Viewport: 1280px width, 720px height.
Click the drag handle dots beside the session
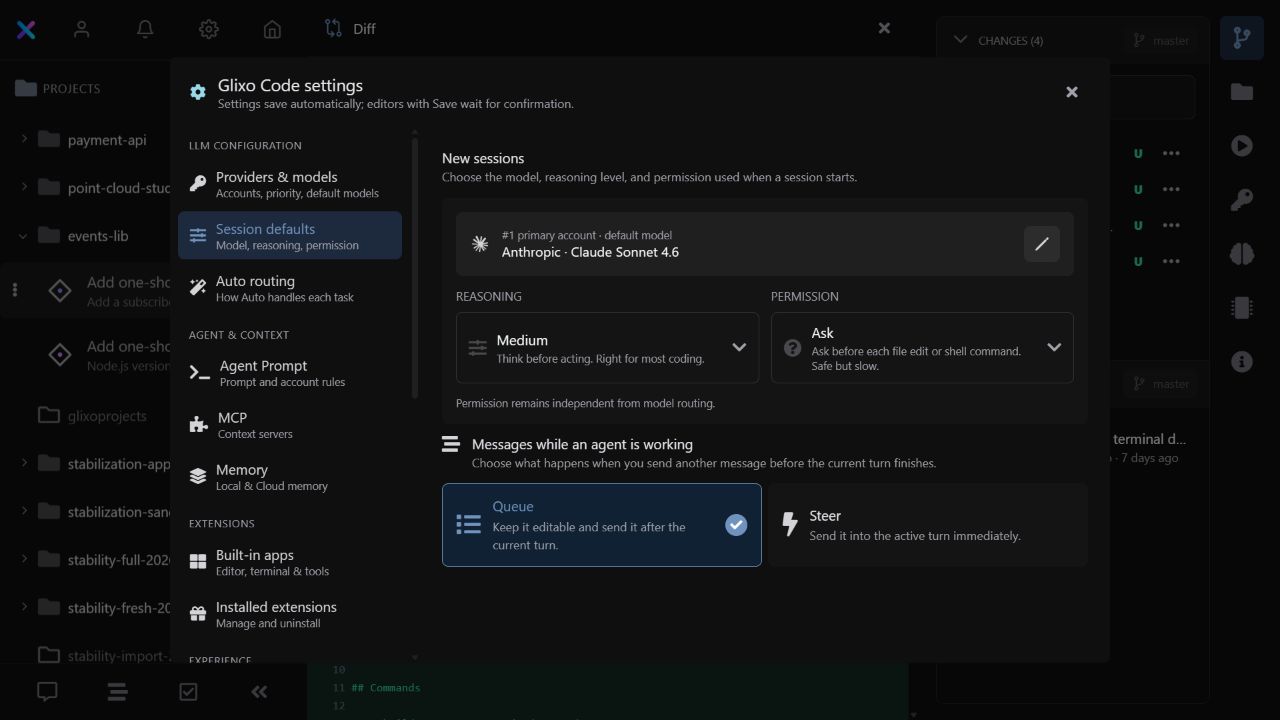(x=14, y=290)
